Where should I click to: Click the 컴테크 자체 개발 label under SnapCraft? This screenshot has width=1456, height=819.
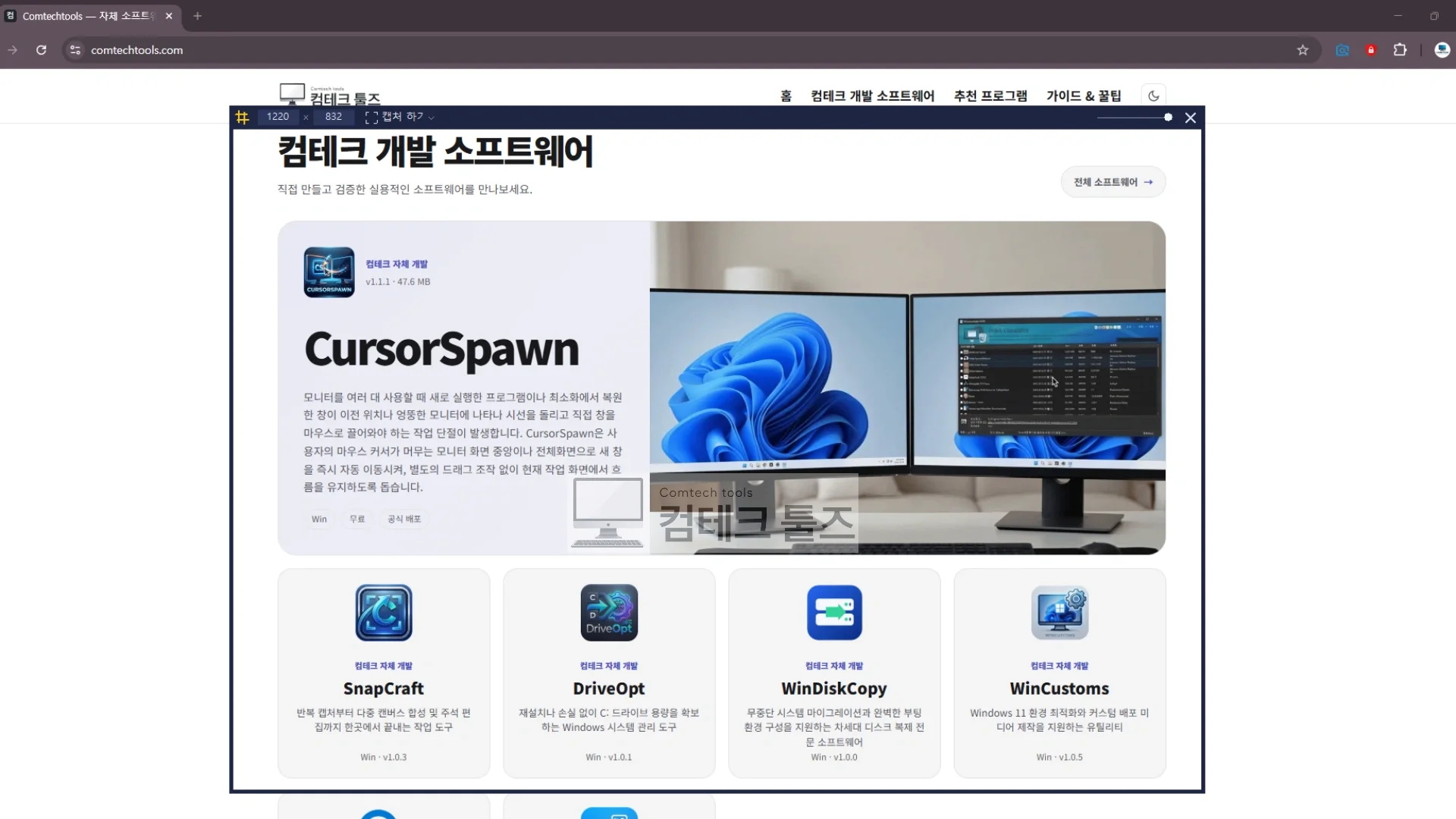(x=384, y=666)
